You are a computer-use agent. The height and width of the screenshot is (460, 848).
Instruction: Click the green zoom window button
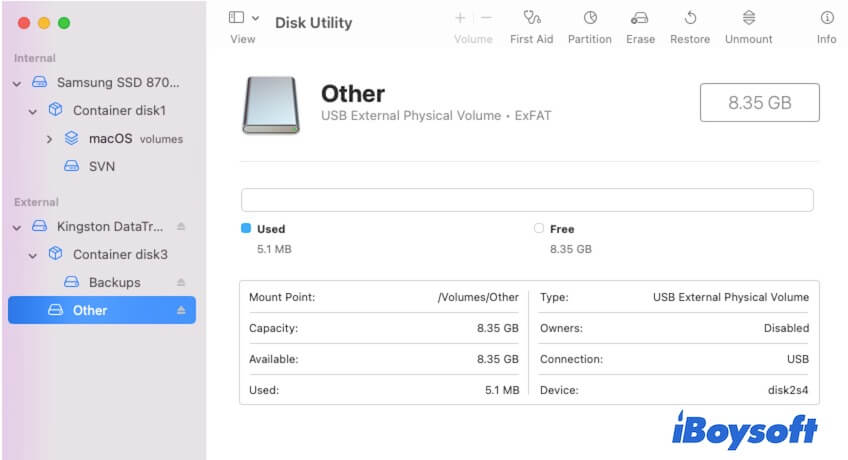[x=64, y=23]
